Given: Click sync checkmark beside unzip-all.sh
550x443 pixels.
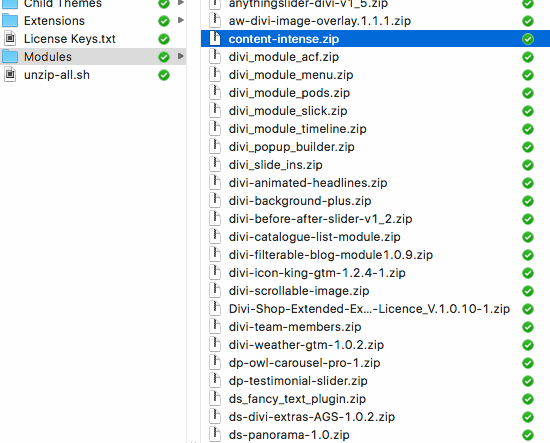Looking at the screenshot, I should click(x=164, y=75).
